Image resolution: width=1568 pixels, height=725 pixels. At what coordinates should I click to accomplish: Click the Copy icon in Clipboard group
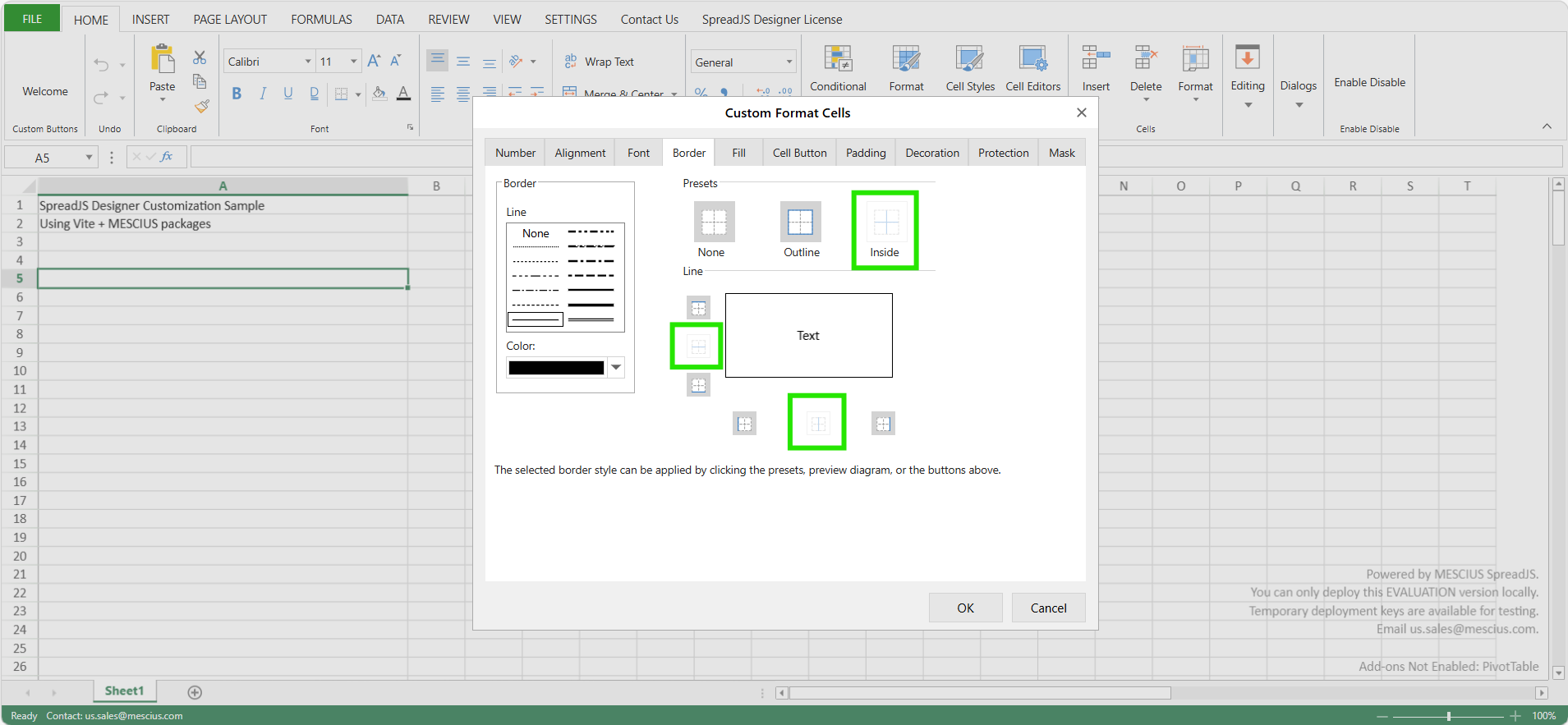[200, 81]
